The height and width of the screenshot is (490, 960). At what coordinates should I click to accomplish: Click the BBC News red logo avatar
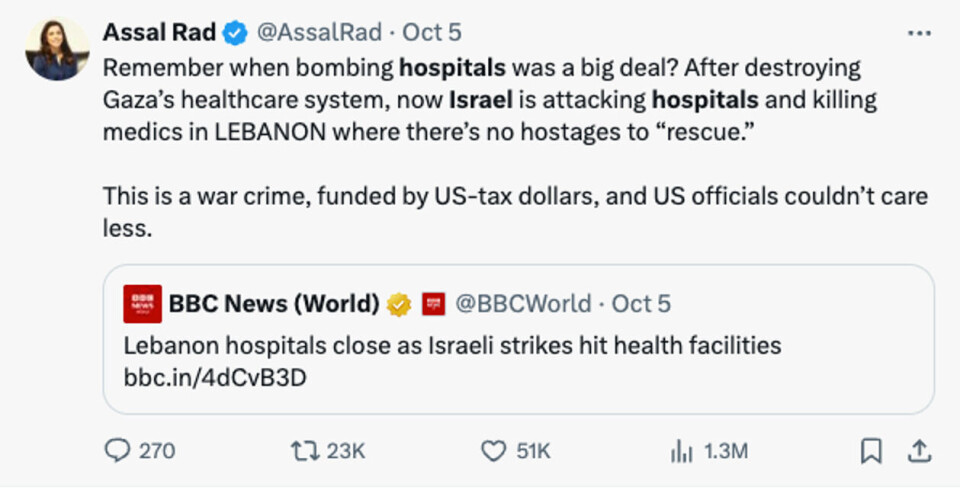[x=142, y=304]
